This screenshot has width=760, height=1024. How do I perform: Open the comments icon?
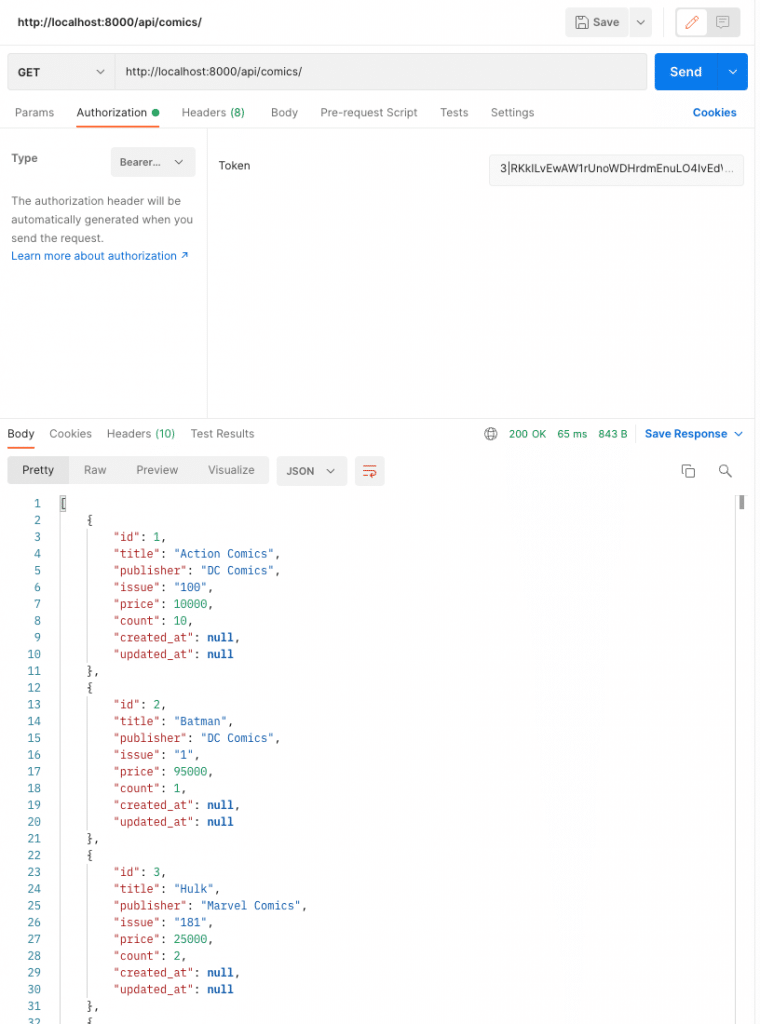[x=723, y=22]
